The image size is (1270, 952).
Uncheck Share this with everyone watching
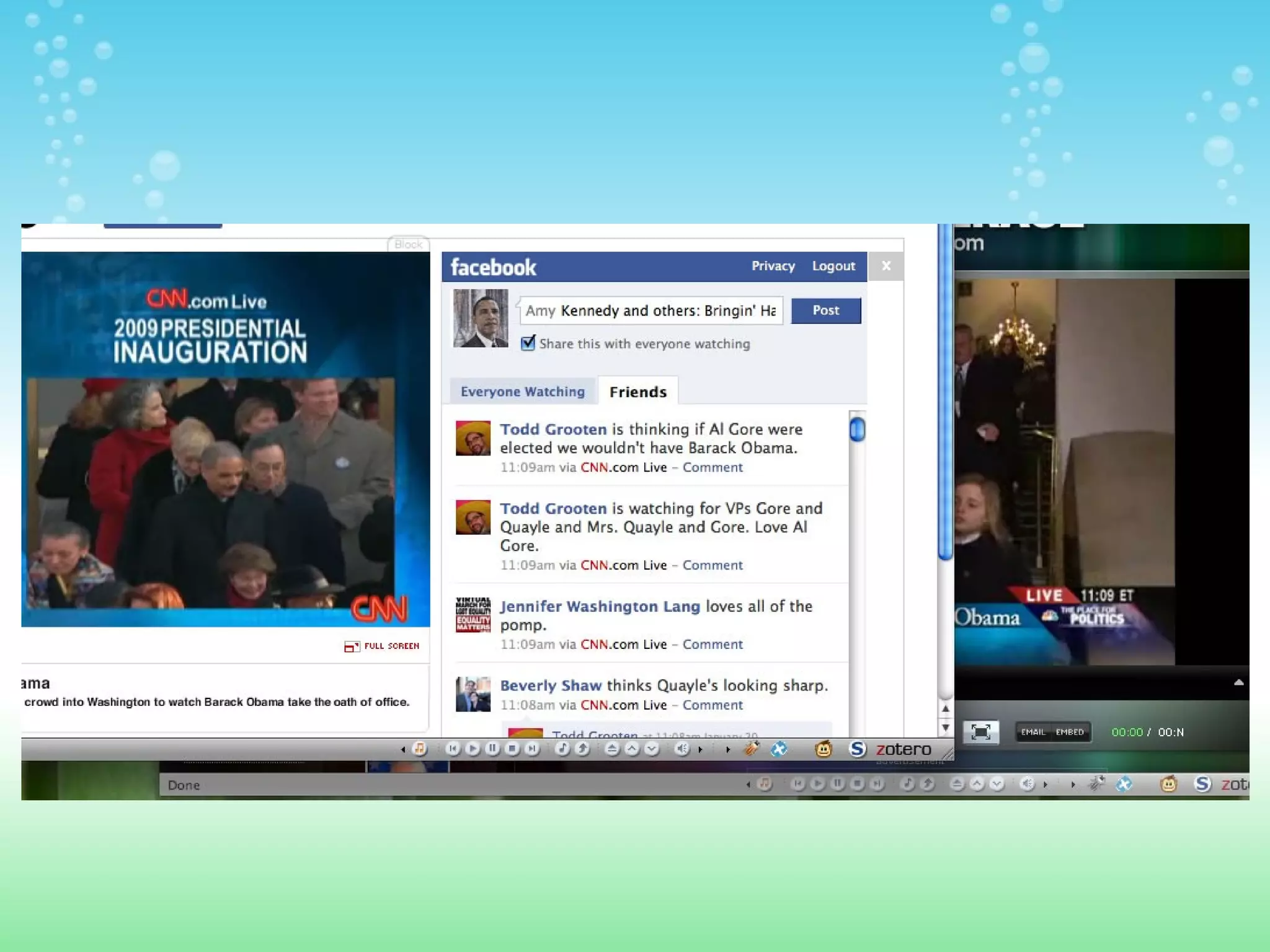528,343
